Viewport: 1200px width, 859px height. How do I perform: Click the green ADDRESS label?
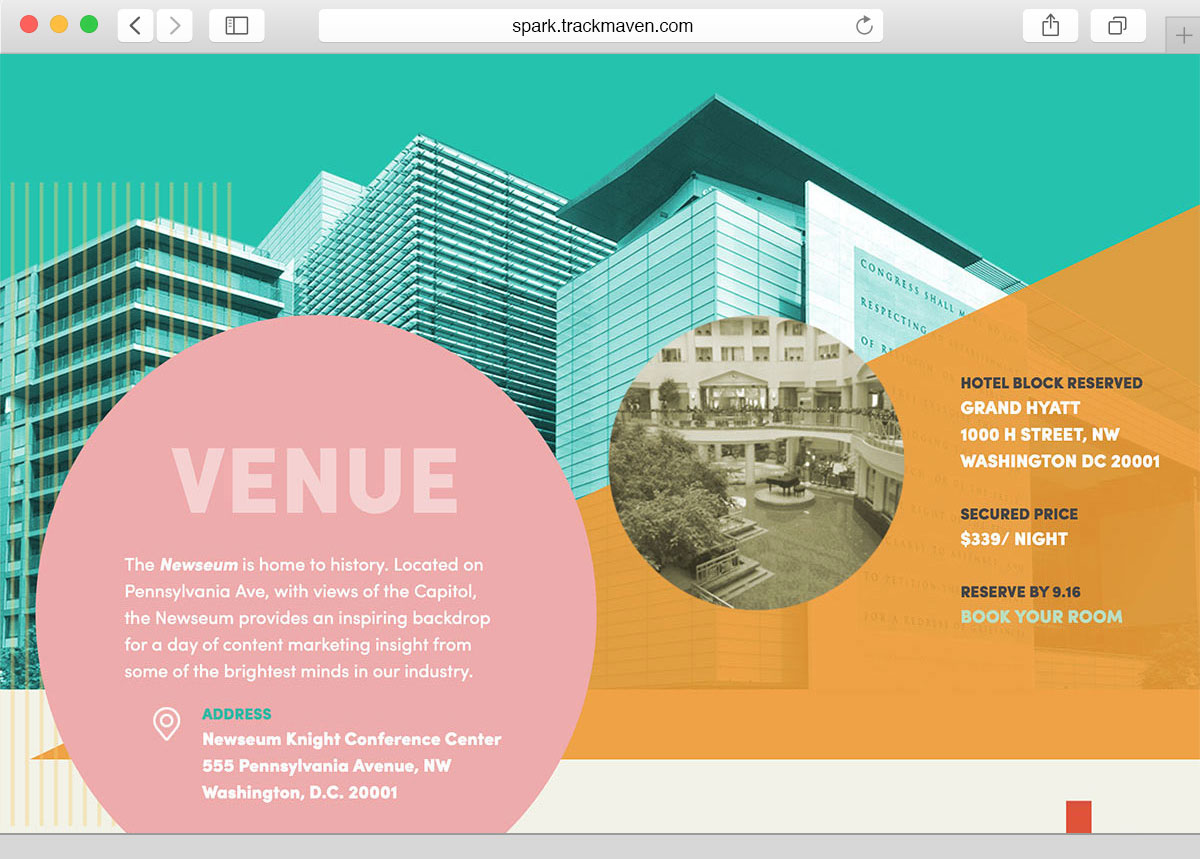pyautogui.click(x=237, y=714)
